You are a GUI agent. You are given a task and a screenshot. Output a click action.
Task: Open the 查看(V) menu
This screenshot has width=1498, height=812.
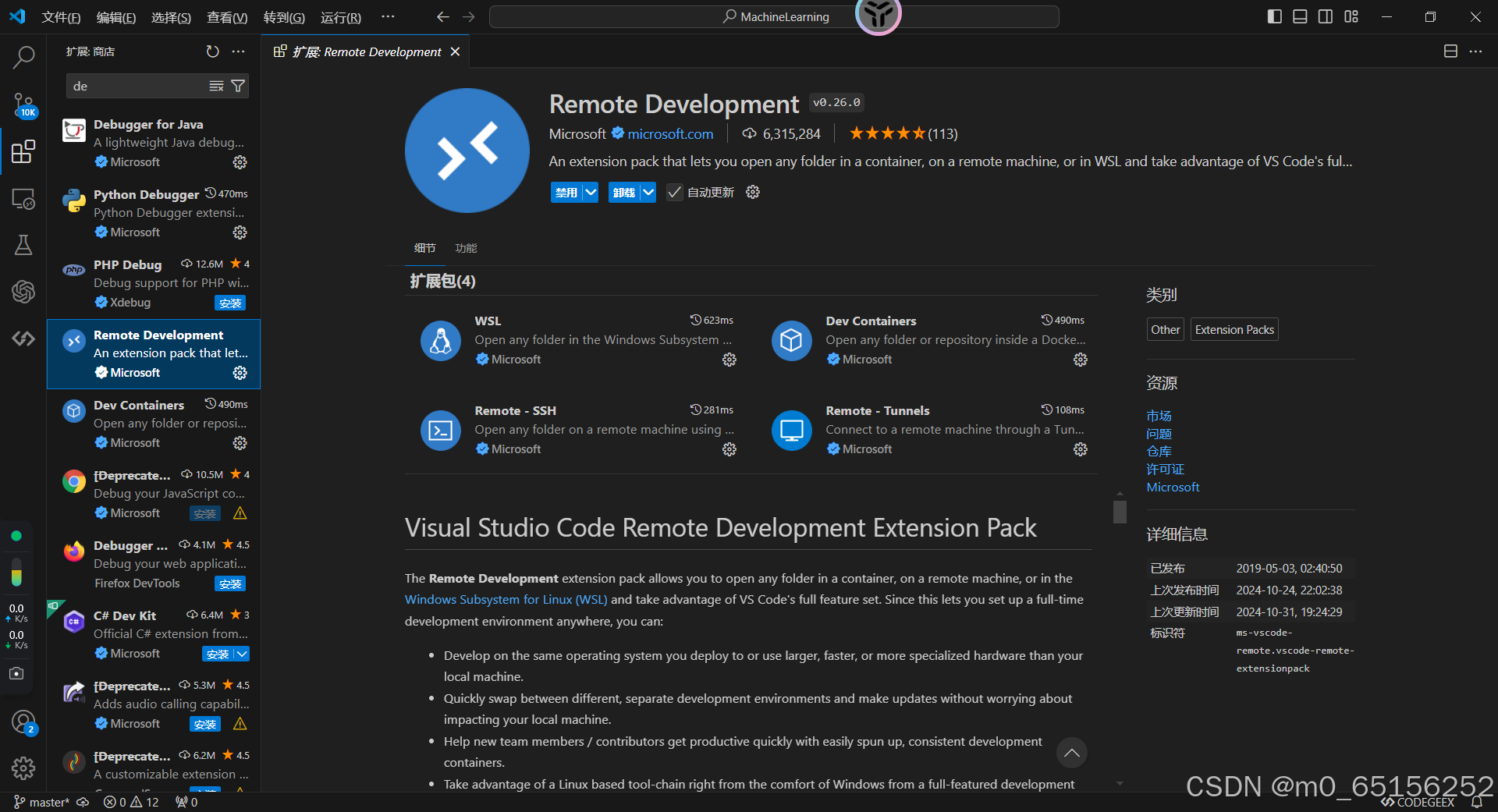point(227,17)
